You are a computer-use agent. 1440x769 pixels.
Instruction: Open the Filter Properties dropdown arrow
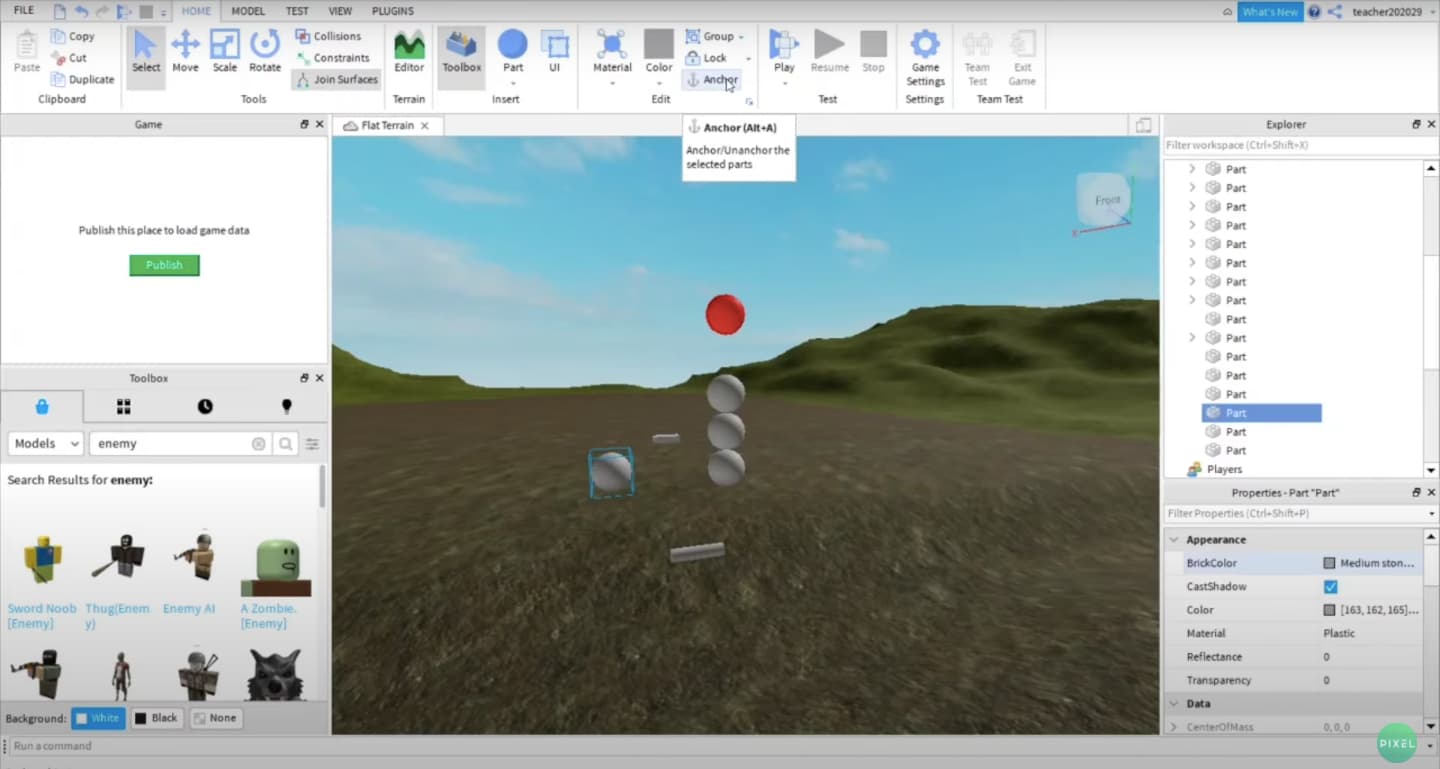tap(1432, 514)
